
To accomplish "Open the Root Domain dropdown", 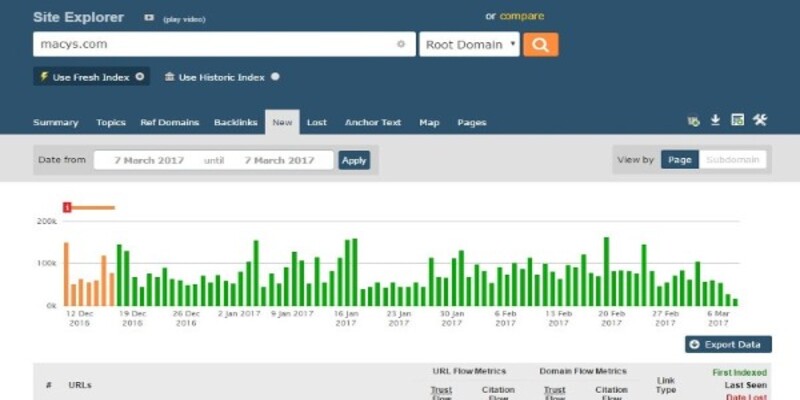I will [469, 44].
